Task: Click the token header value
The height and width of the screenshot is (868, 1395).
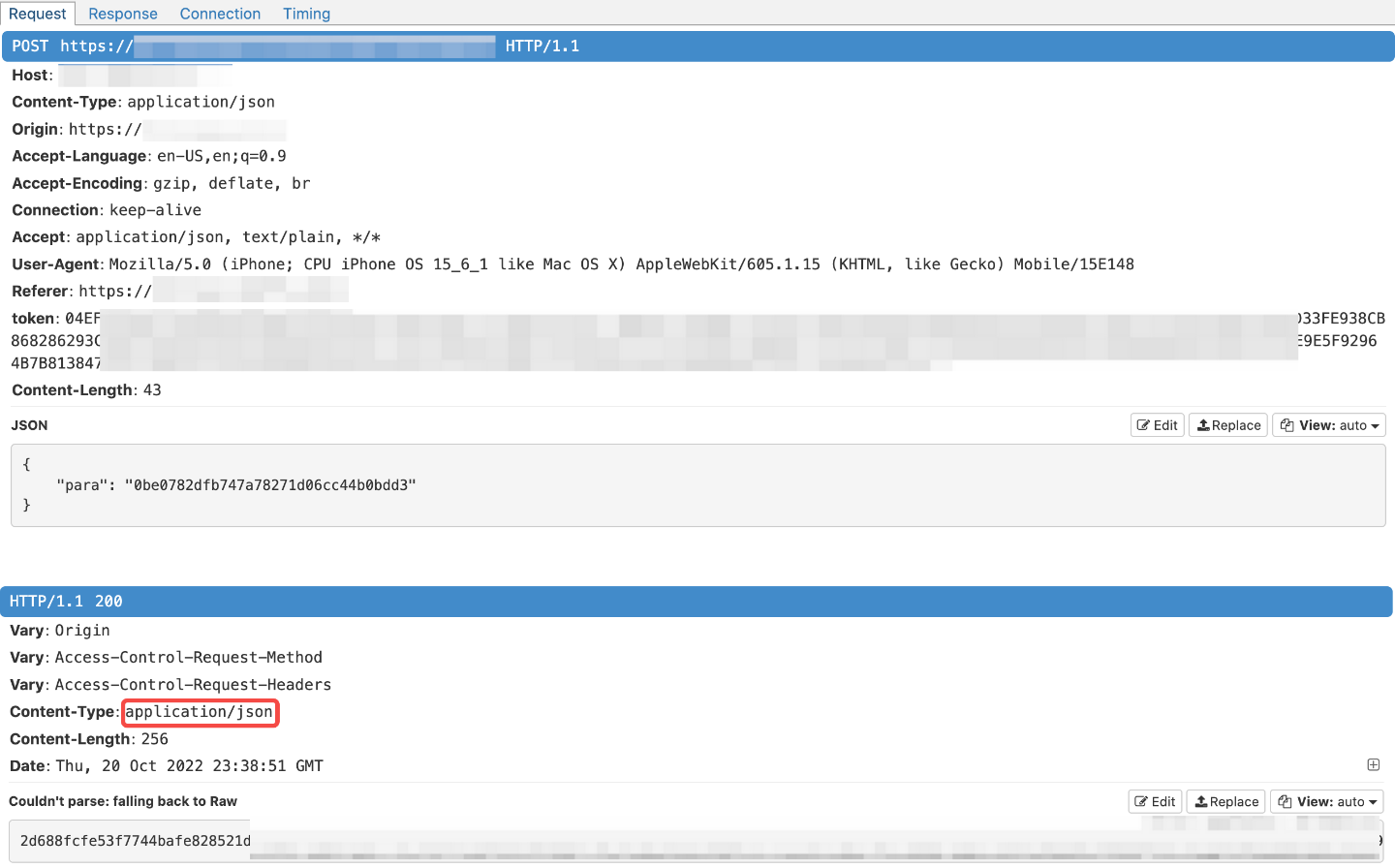Action: point(387,339)
